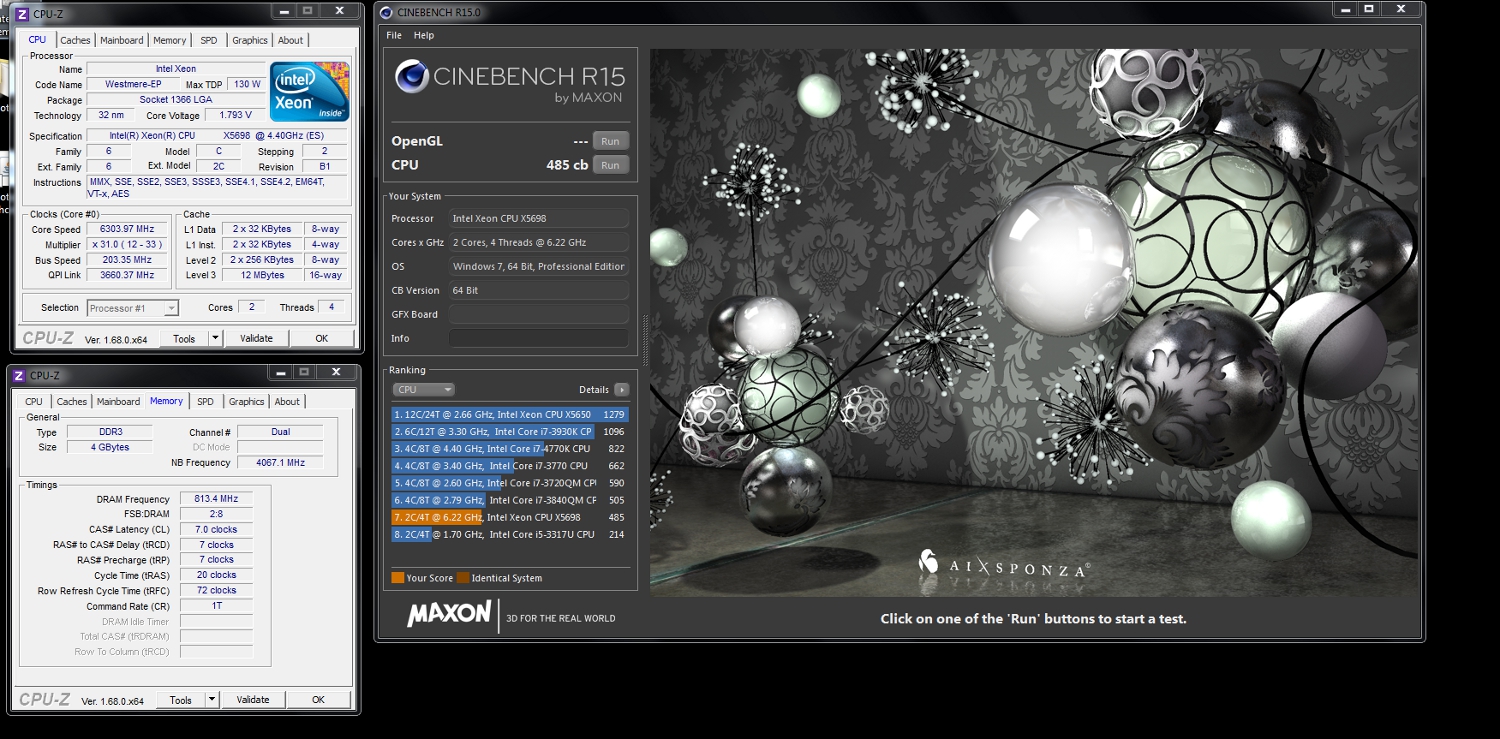The image size is (1500, 739).
Task: Click OK in Memory CPU-Z window
Action: 318,700
